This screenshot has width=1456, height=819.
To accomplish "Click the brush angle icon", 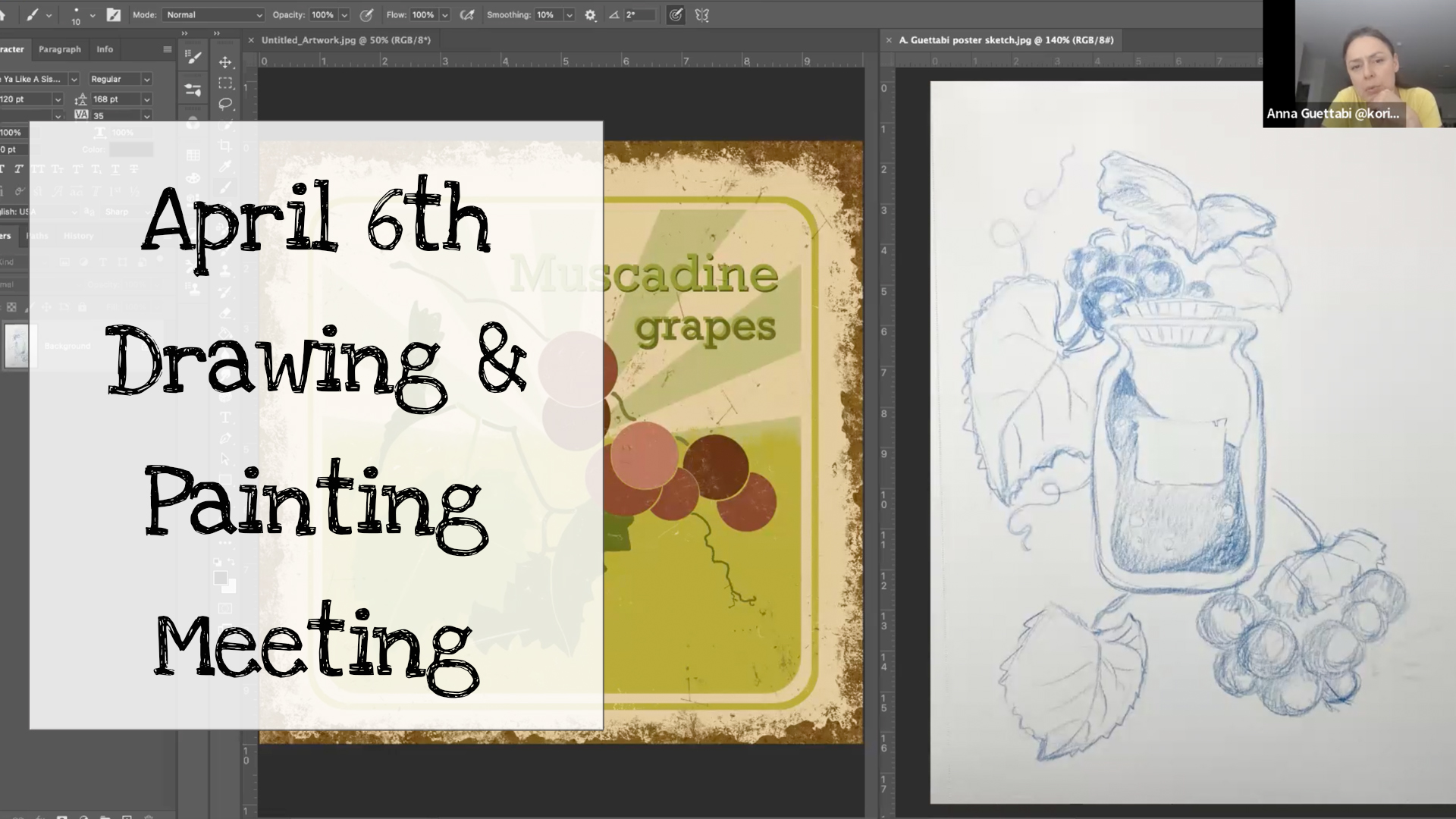I will pyautogui.click(x=613, y=14).
